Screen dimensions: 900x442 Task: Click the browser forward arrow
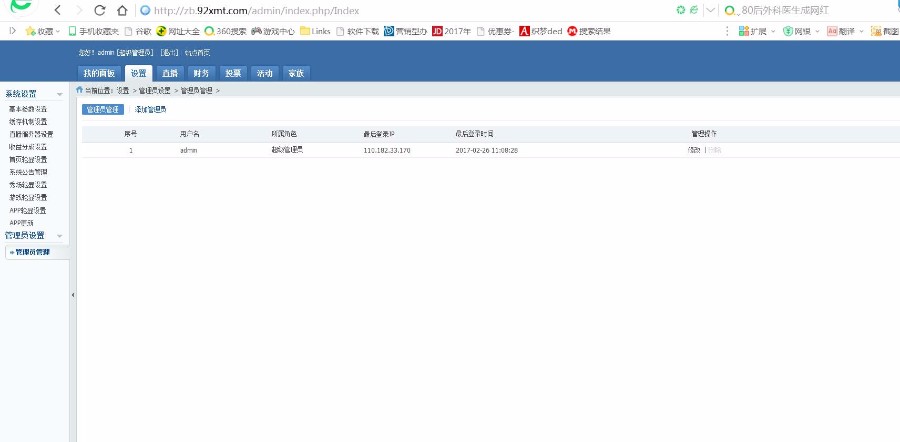[79, 10]
